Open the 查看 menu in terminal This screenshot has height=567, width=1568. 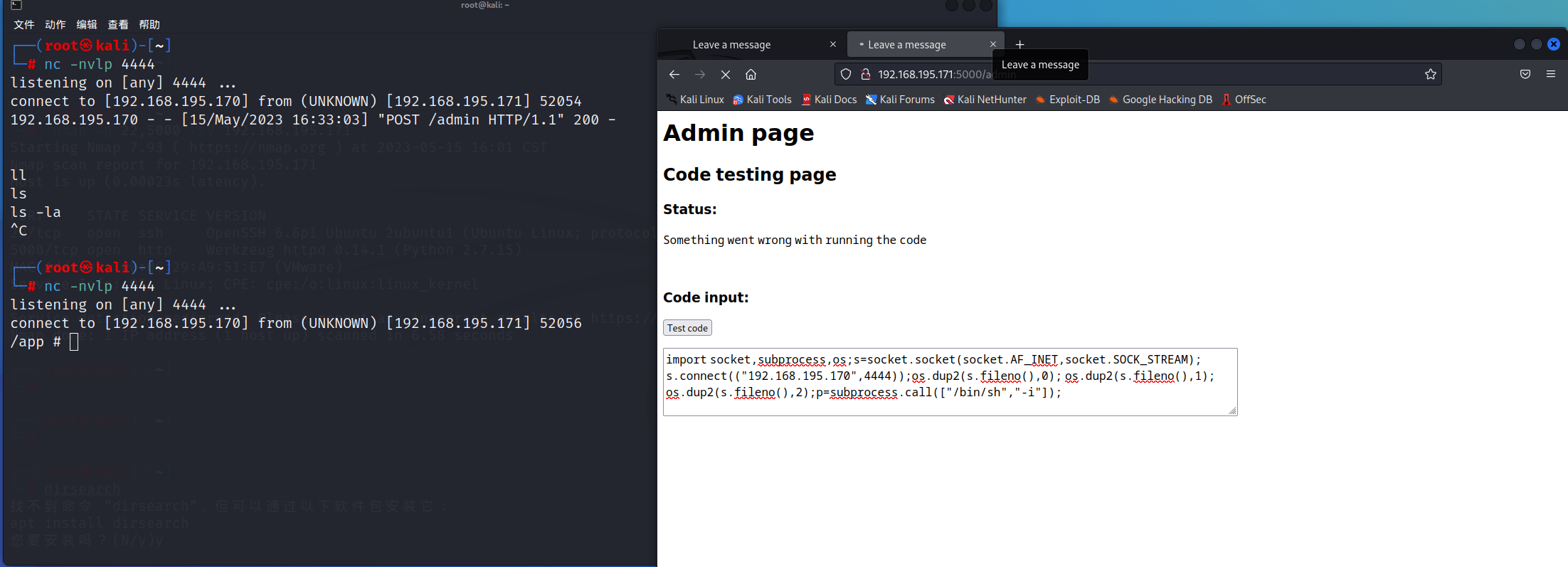click(117, 24)
